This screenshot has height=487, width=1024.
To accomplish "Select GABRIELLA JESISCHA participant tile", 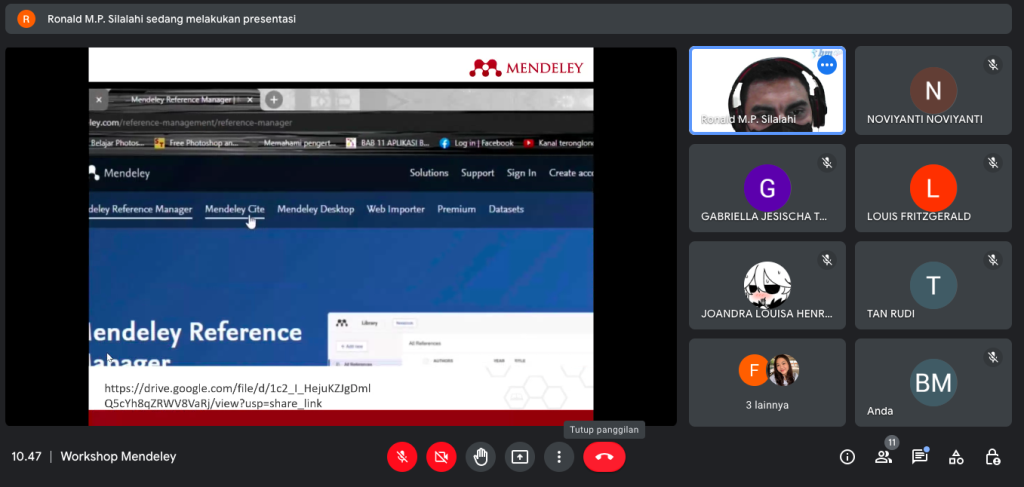I will pyautogui.click(x=767, y=188).
